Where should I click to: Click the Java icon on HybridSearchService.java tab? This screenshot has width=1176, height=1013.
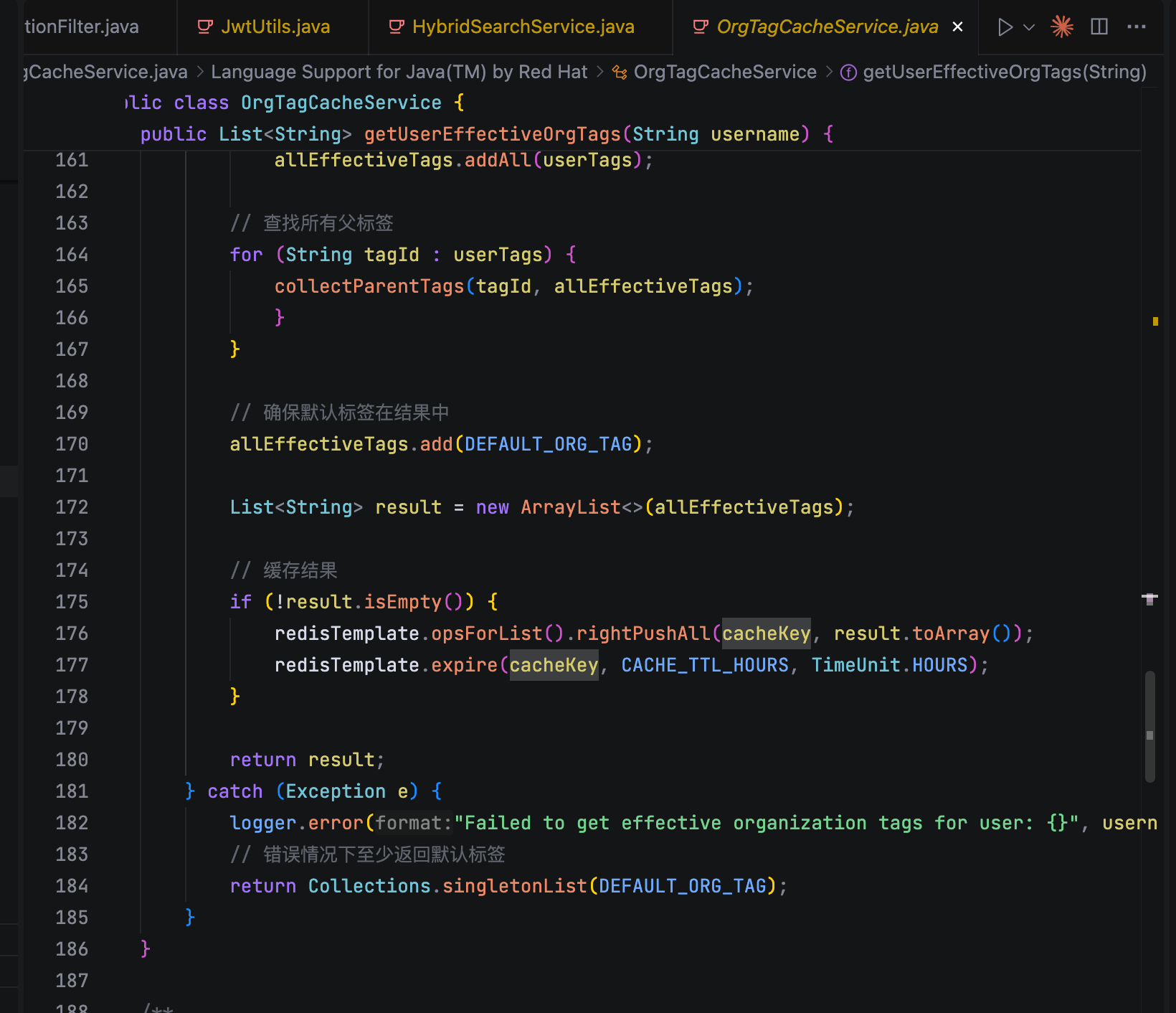coord(396,27)
